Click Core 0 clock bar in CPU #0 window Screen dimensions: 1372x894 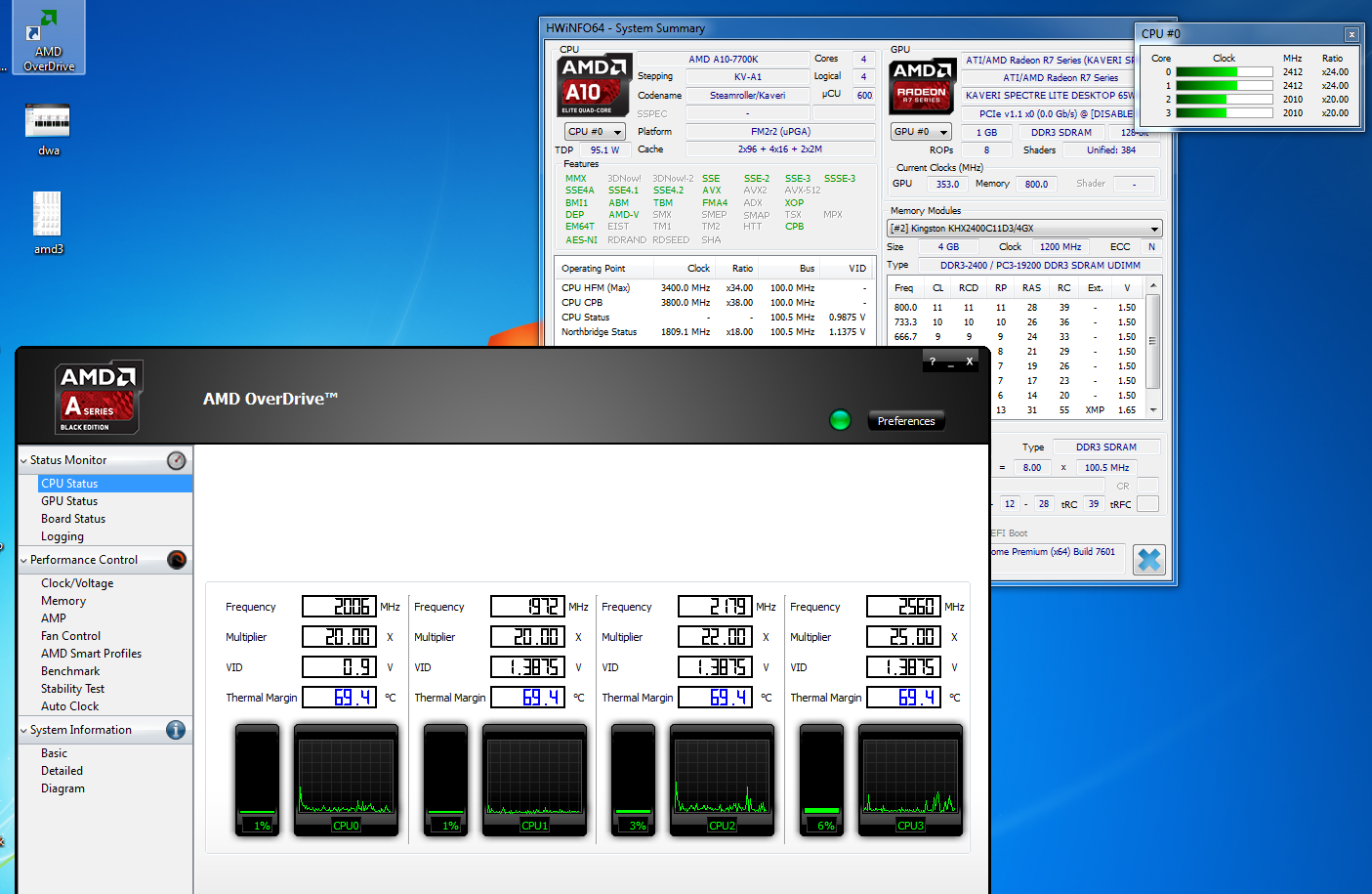pyautogui.click(x=1225, y=72)
